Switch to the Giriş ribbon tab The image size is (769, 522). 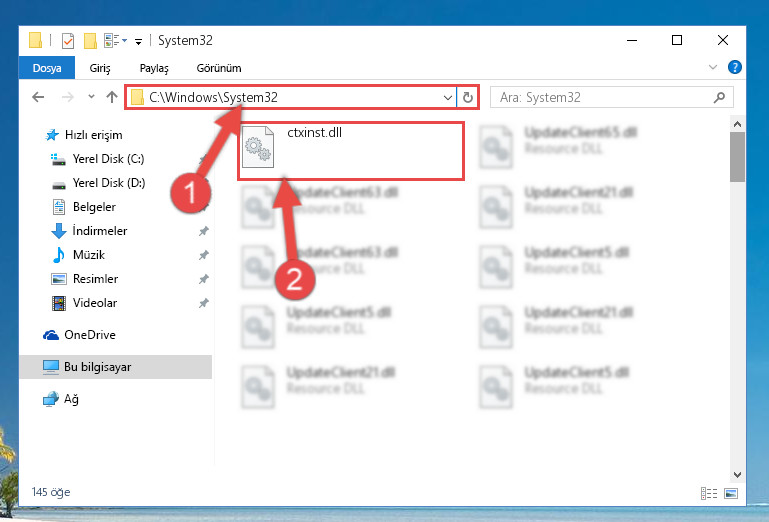tap(100, 68)
